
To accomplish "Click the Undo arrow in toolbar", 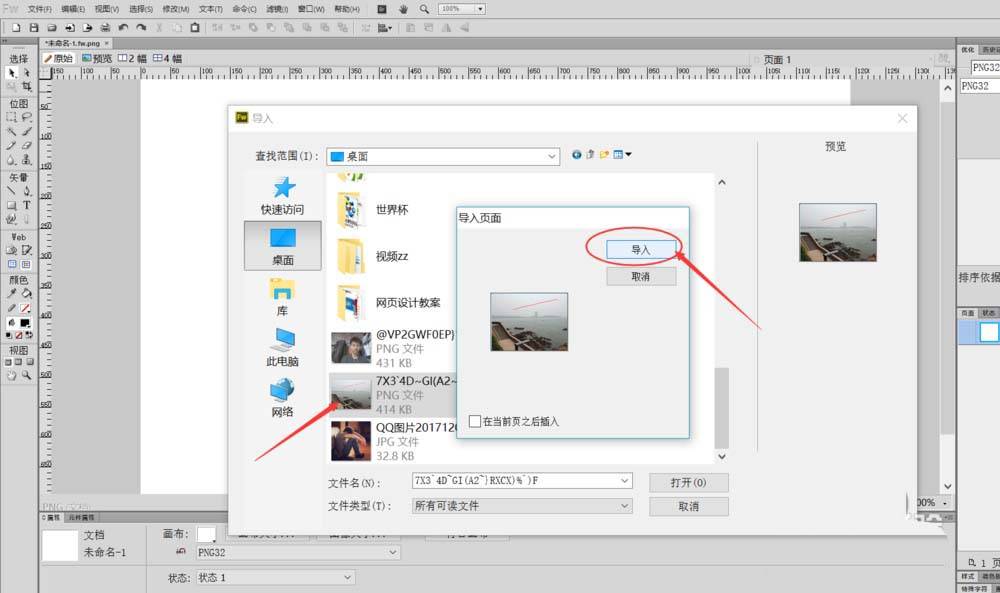I will tap(123, 27).
